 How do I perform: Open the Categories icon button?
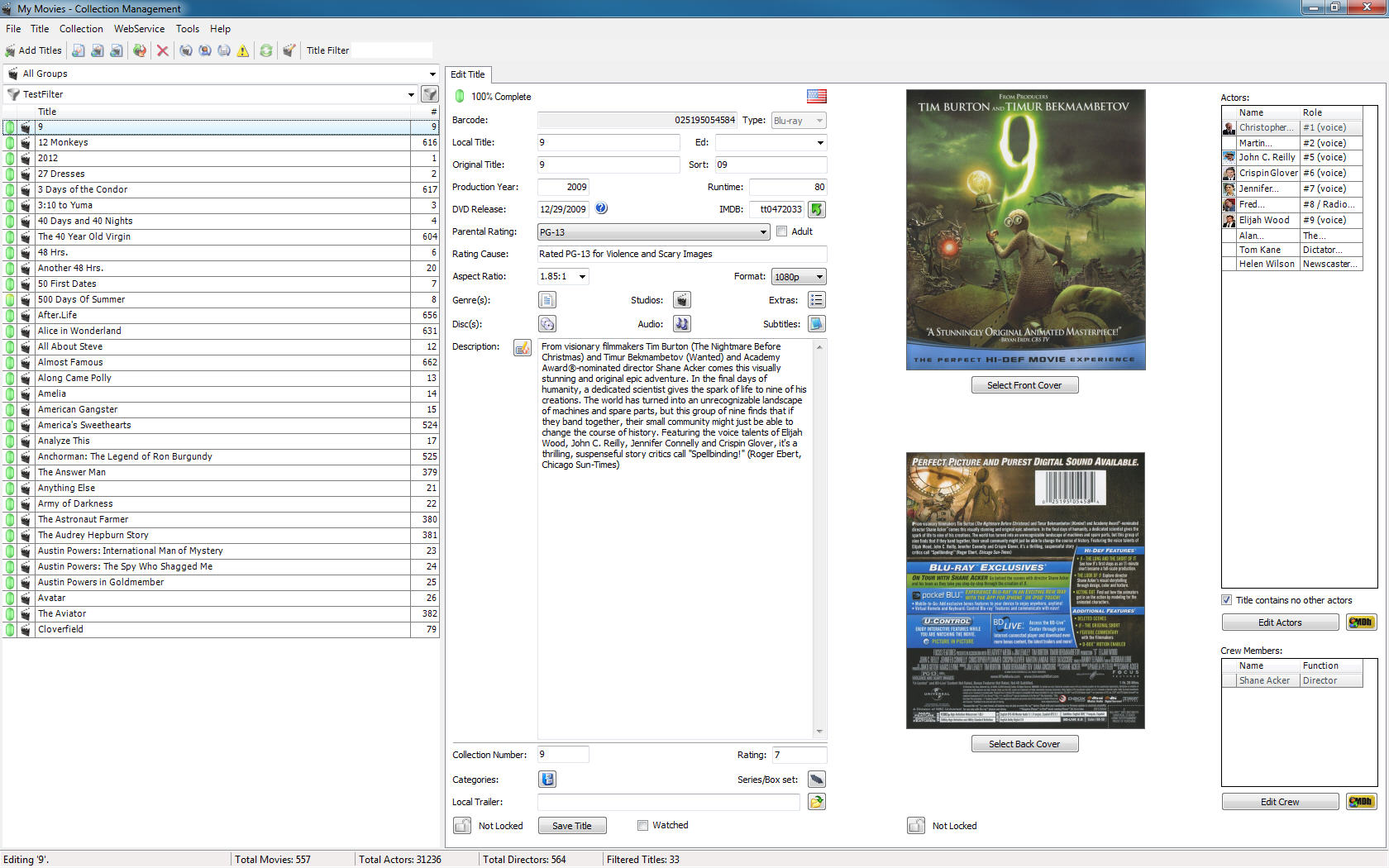(547, 780)
